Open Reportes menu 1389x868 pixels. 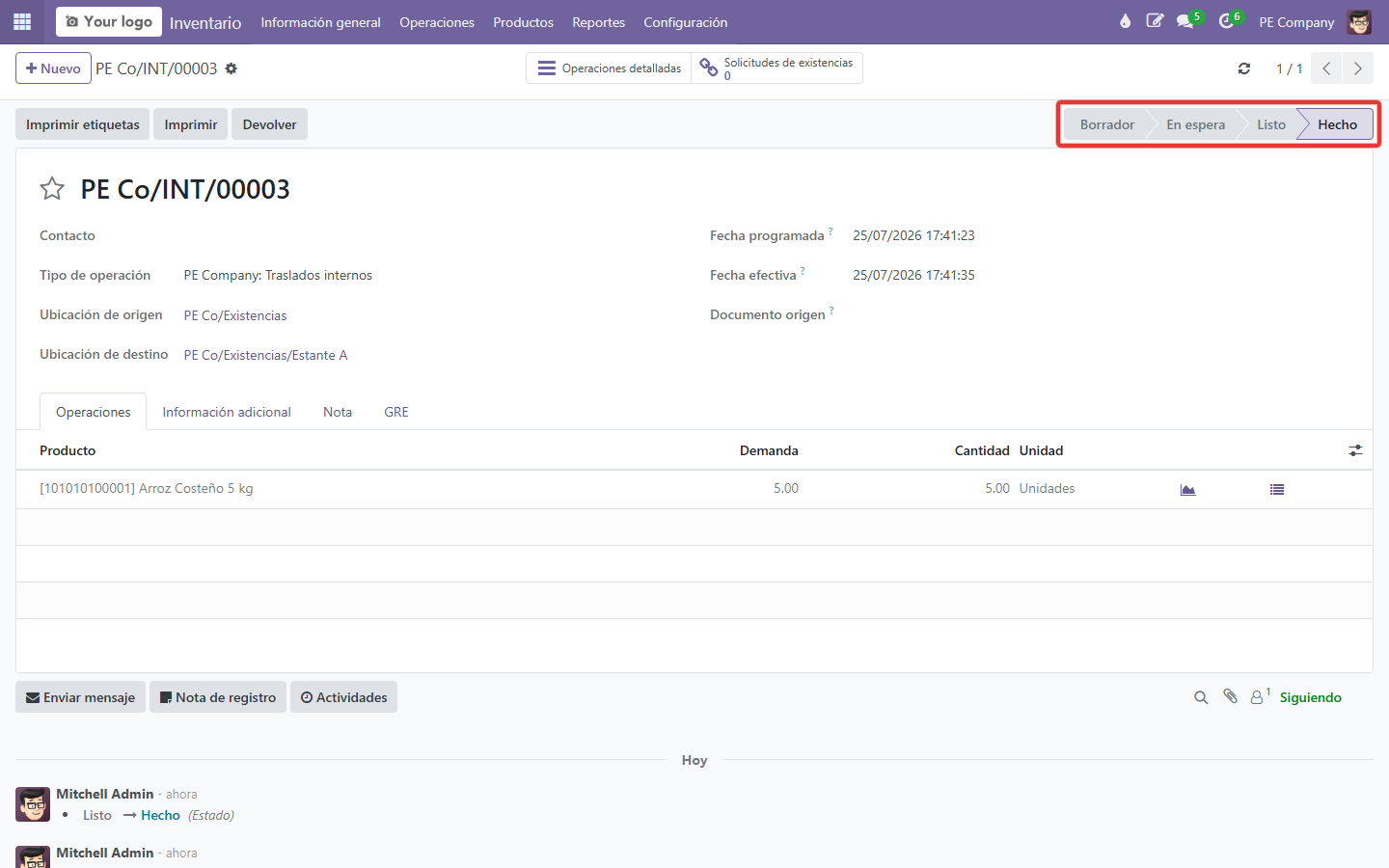[598, 22]
